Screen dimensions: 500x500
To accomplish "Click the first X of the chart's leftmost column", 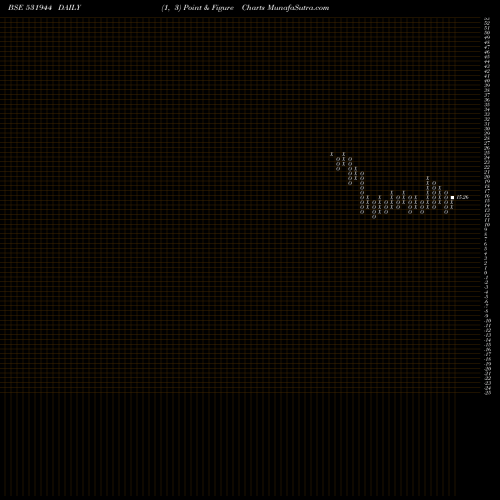I will (x=332, y=154).
